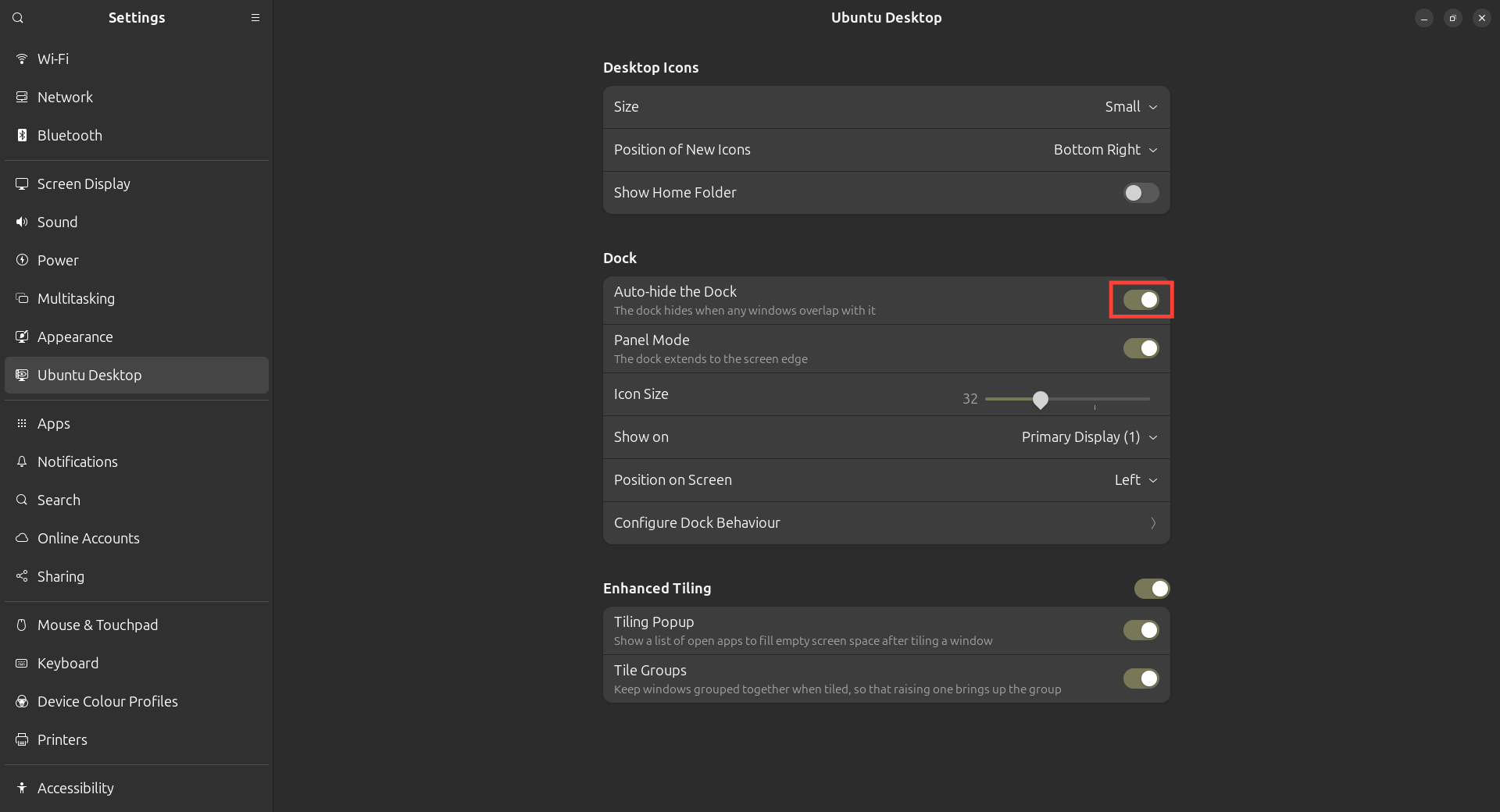Viewport: 1500px width, 812px height.
Task: Click the Wi-Fi icon in sidebar
Action: coord(22,59)
